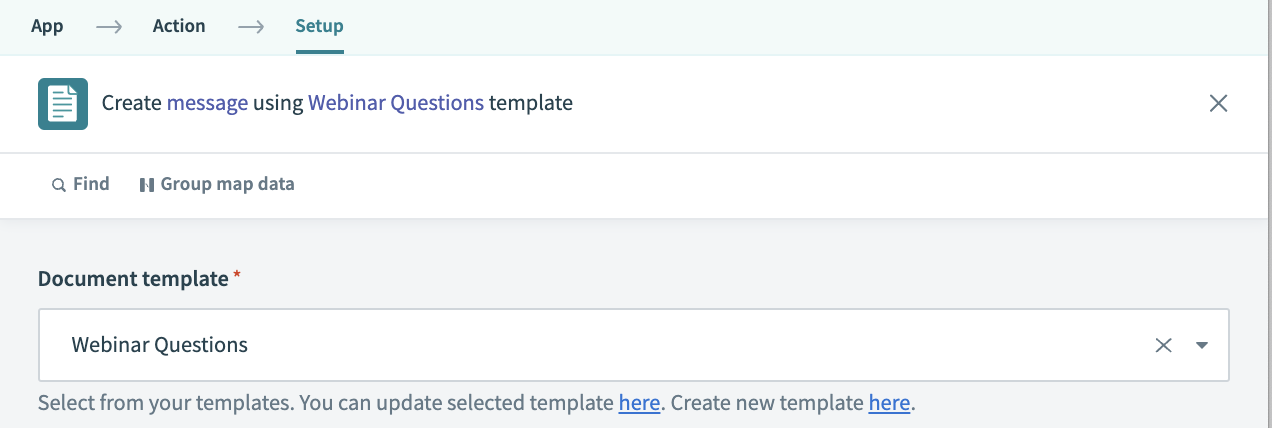
Task: Click the 'Select from your templates' hint text
Action: click(x=160, y=404)
